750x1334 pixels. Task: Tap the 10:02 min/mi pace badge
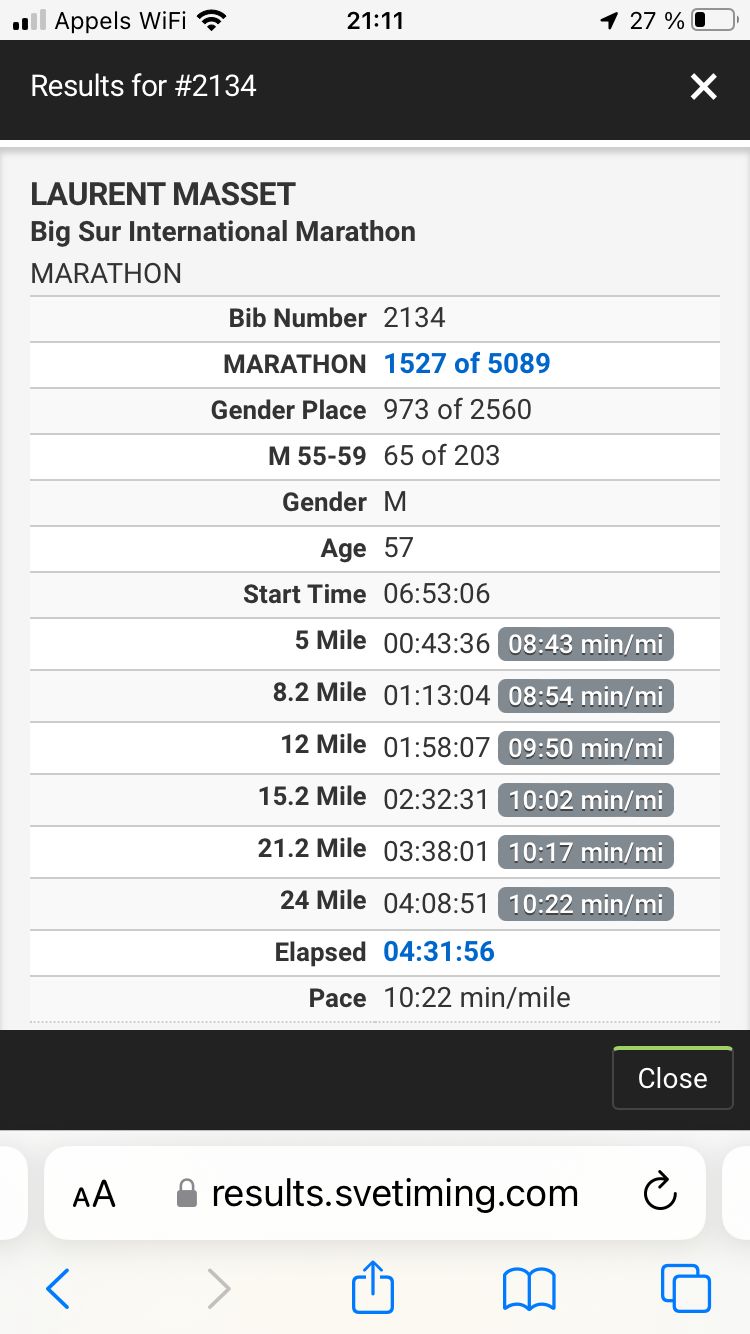click(x=585, y=800)
